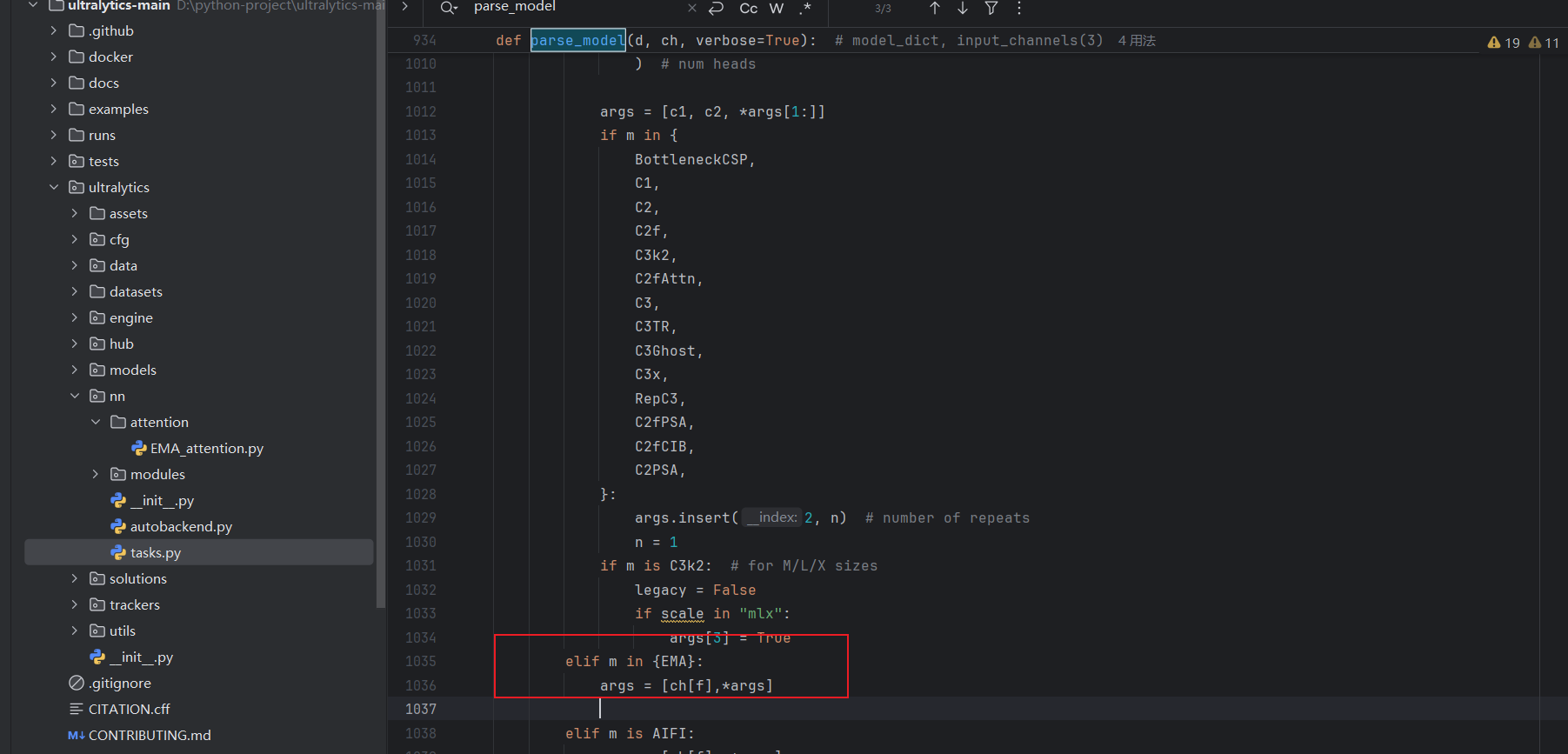Select the engine folder
Screen dimensions: 1568x754
(x=130, y=317)
